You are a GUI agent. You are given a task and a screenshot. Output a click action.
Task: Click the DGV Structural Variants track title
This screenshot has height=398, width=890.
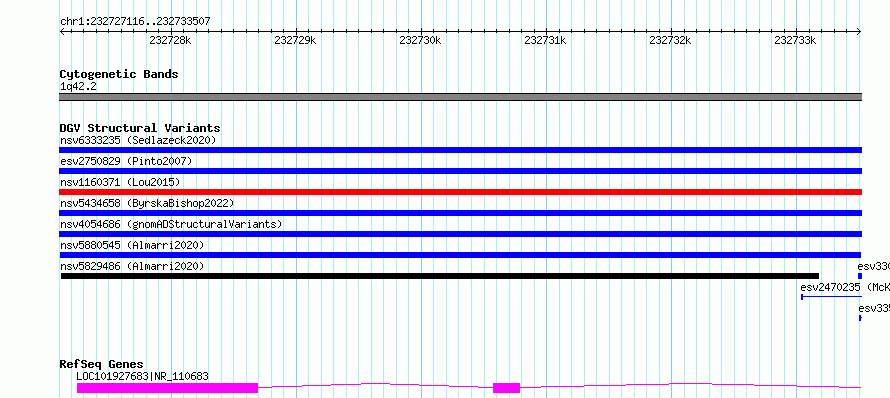[x=140, y=128]
